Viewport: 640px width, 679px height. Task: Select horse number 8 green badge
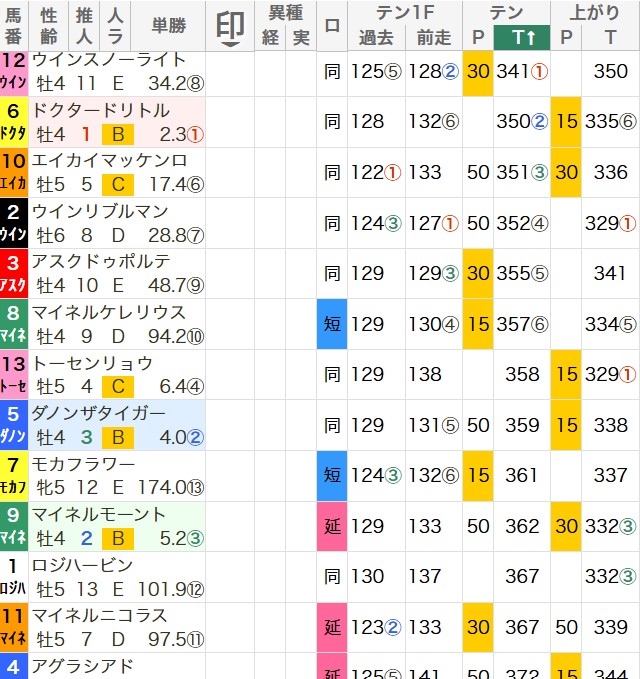point(14,324)
